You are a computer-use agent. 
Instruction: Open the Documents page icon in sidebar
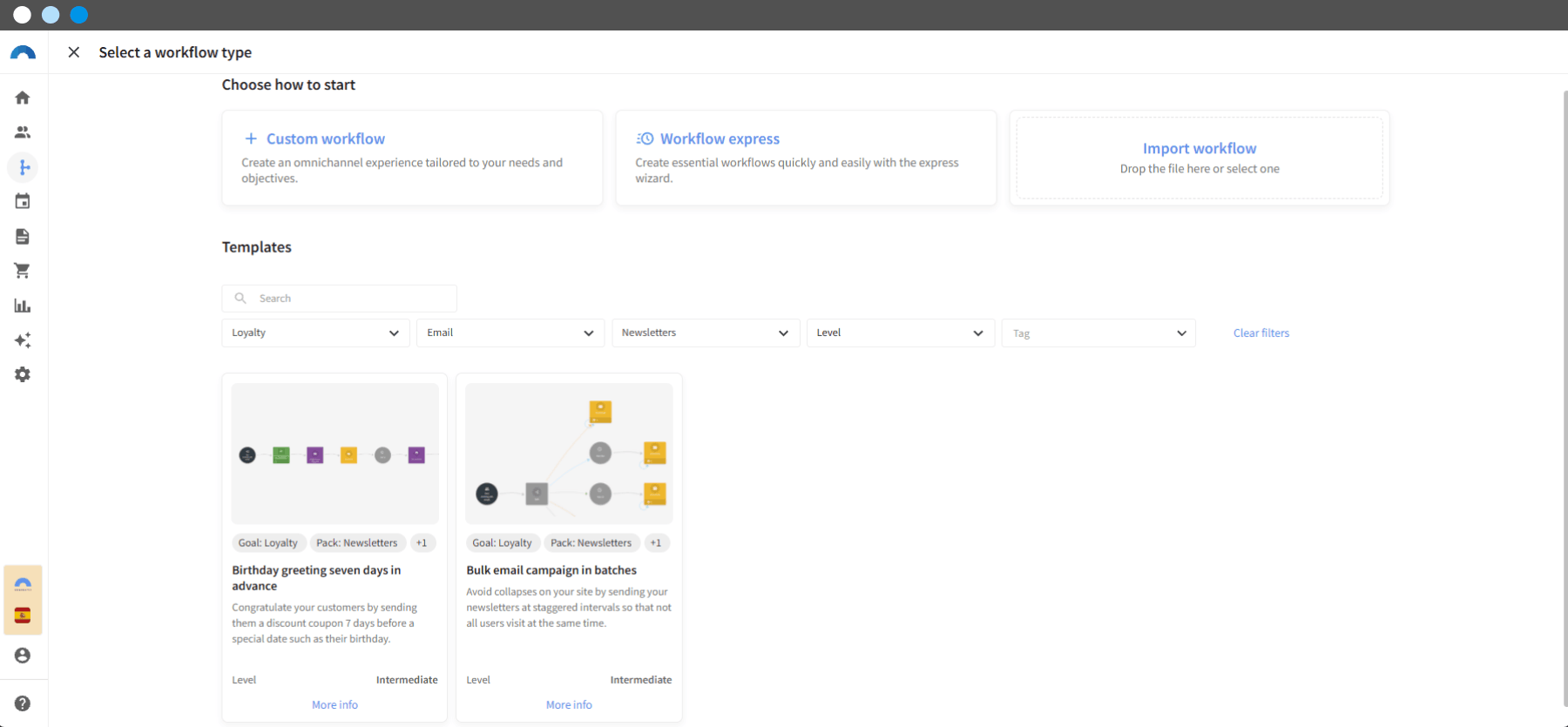(23, 236)
